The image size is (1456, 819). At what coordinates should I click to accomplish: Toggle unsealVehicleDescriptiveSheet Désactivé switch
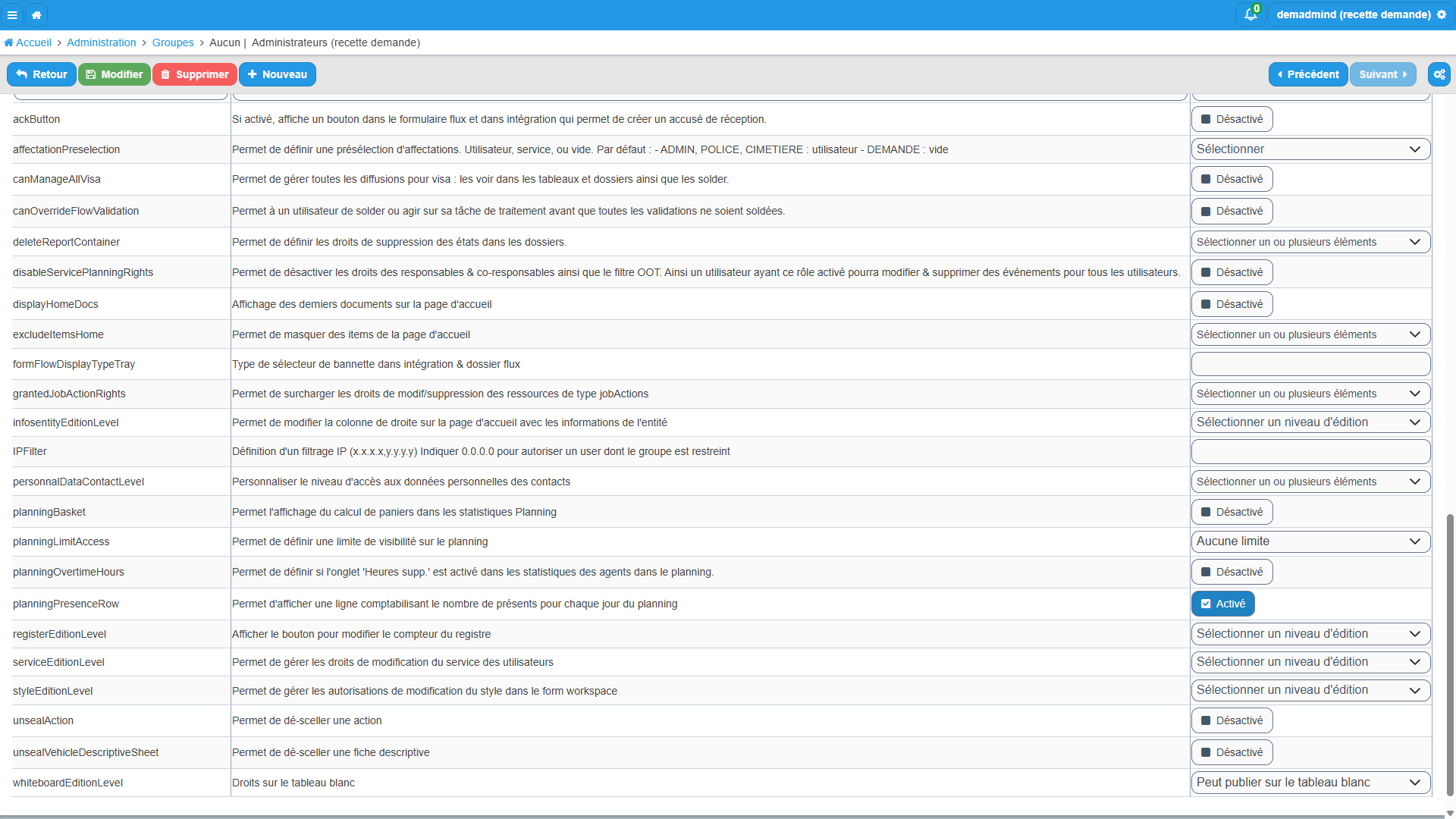pyautogui.click(x=1232, y=752)
